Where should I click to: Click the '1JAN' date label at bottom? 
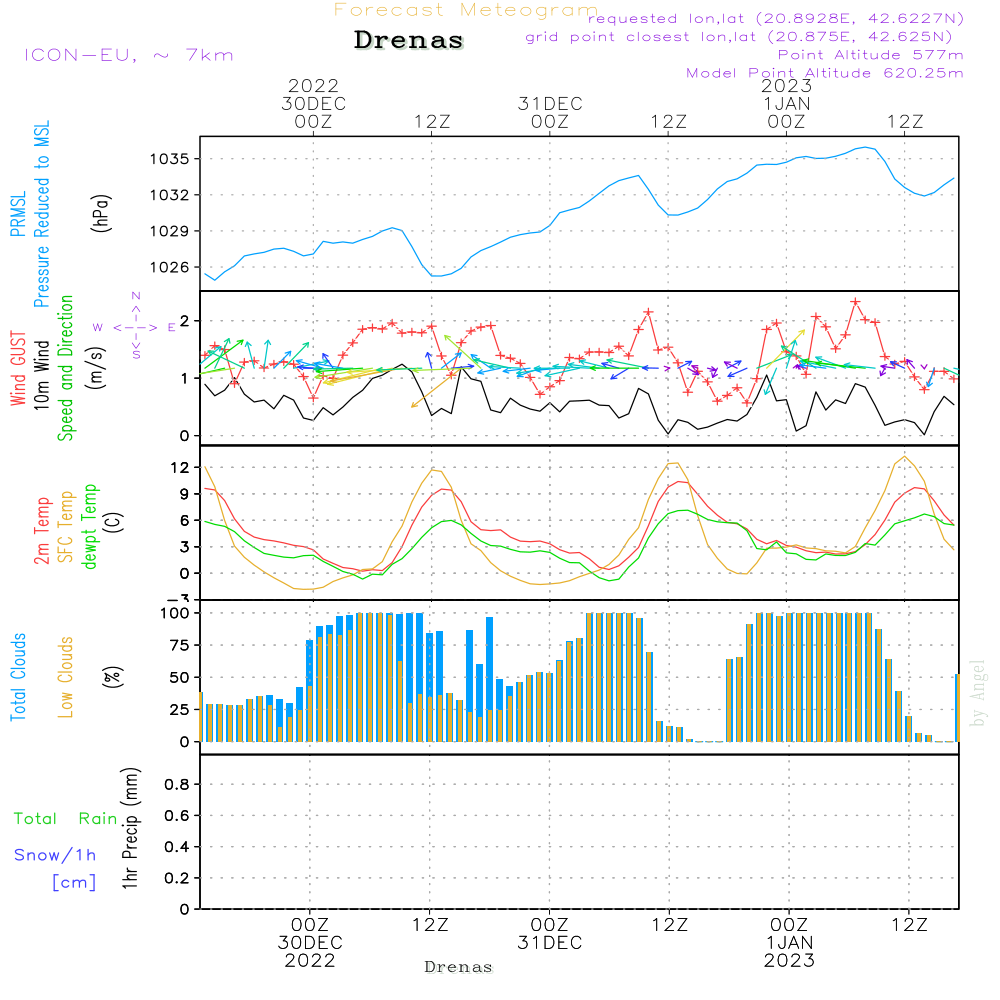coord(790,943)
